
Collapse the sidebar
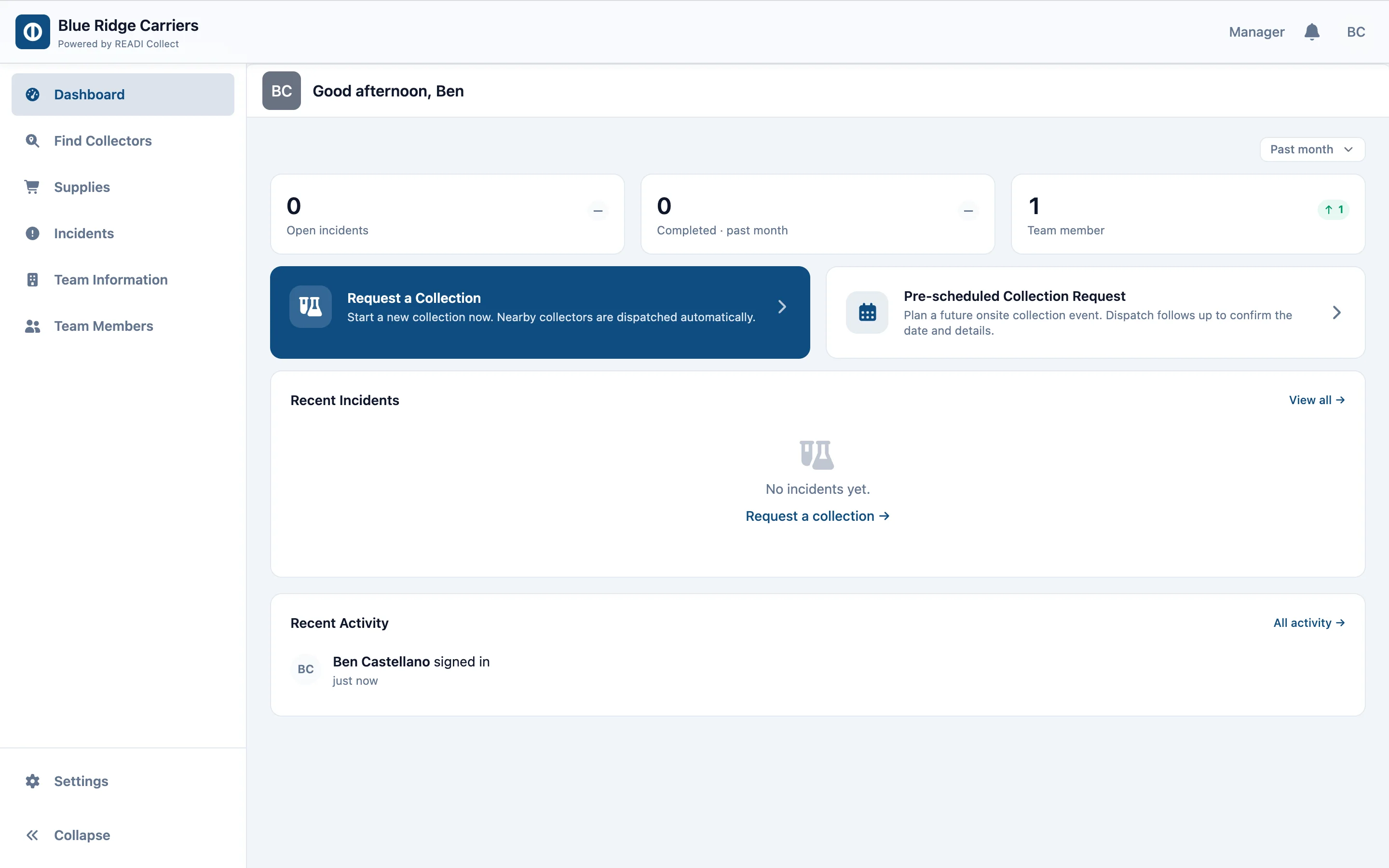pos(123,835)
